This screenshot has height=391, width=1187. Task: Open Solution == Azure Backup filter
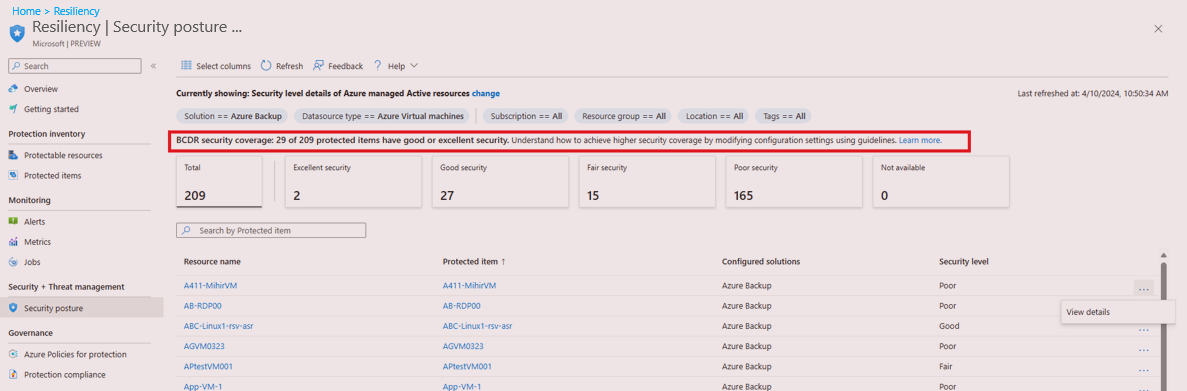(233, 116)
